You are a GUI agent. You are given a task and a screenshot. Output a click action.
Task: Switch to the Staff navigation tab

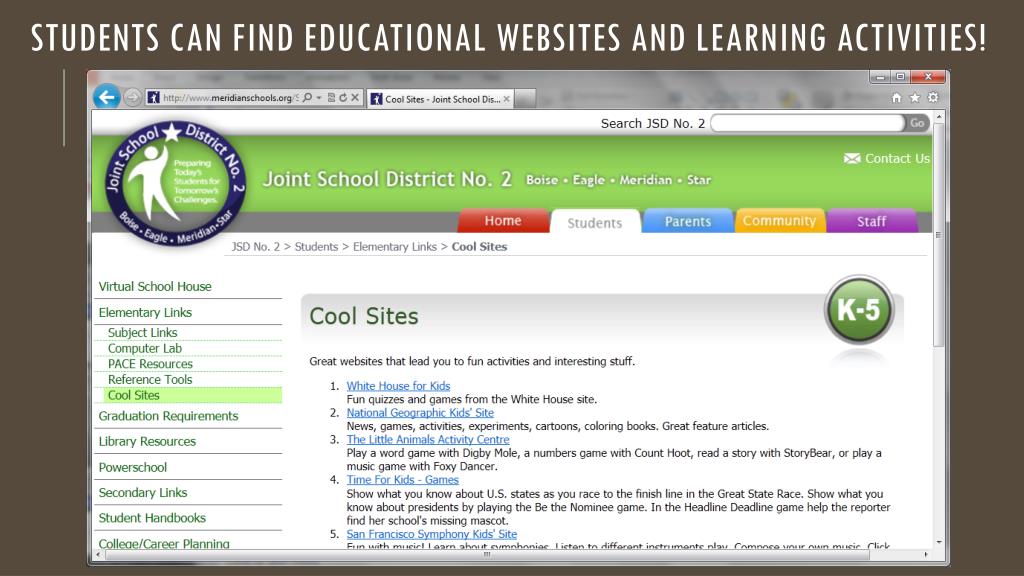pyautogui.click(x=871, y=221)
